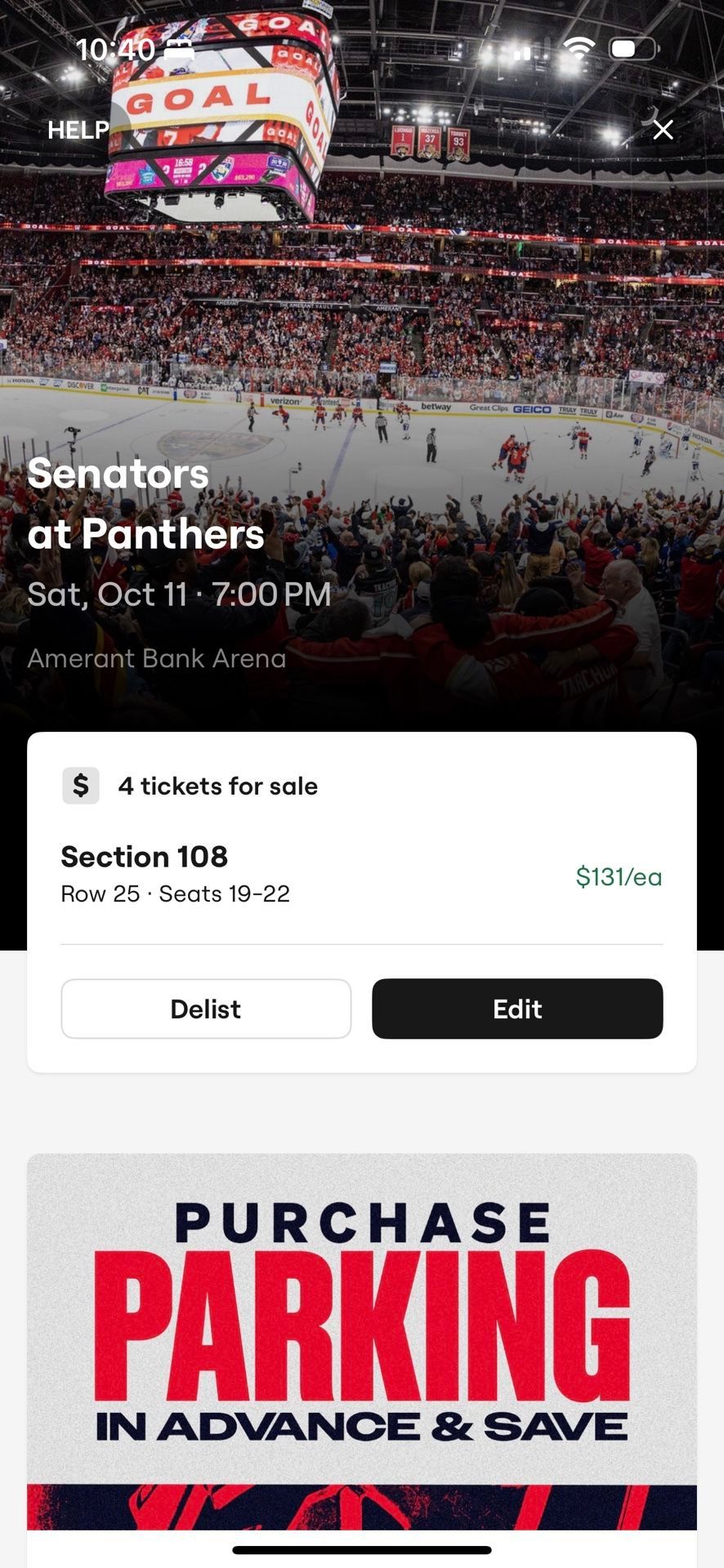The width and height of the screenshot is (724, 1568).
Task: Tap the $131/ea listing price
Action: click(619, 876)
